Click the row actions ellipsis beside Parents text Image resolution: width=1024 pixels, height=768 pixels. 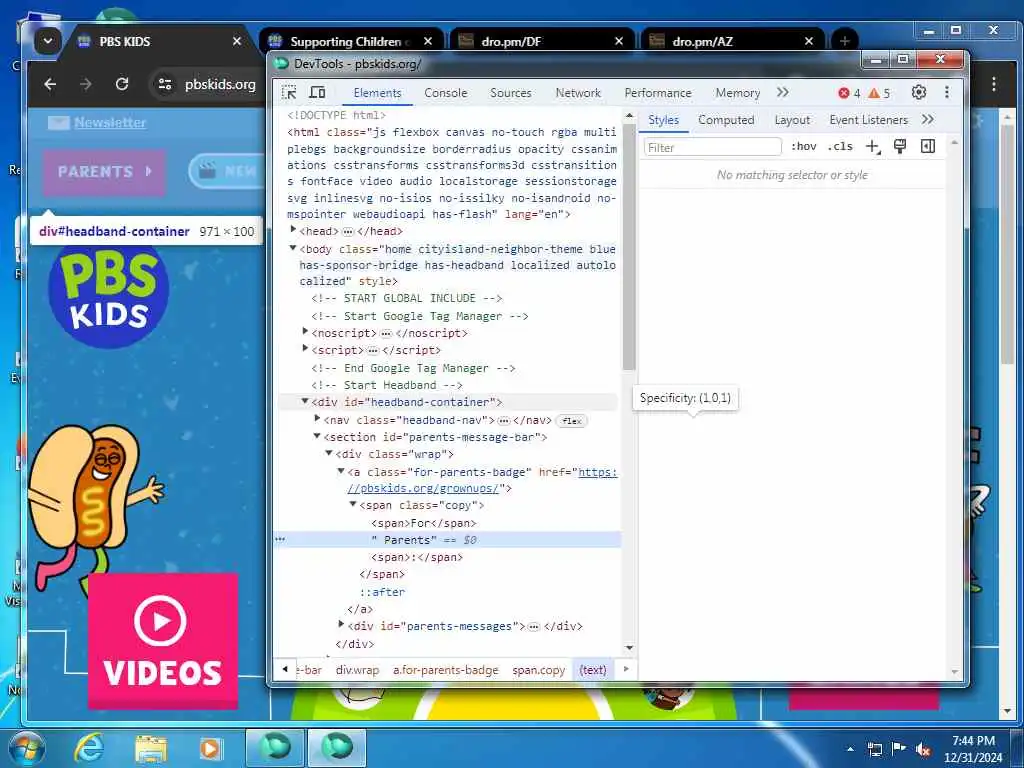pyautogui.click(x=281, y=539)
